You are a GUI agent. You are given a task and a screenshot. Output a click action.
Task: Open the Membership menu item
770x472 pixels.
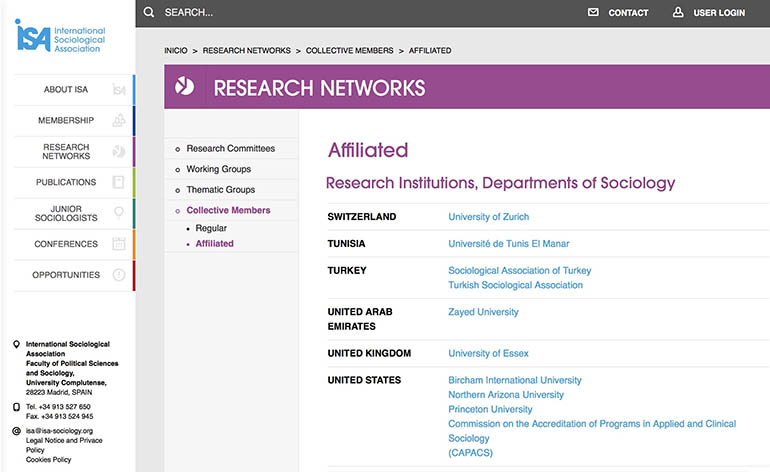(x=66, y=120)
